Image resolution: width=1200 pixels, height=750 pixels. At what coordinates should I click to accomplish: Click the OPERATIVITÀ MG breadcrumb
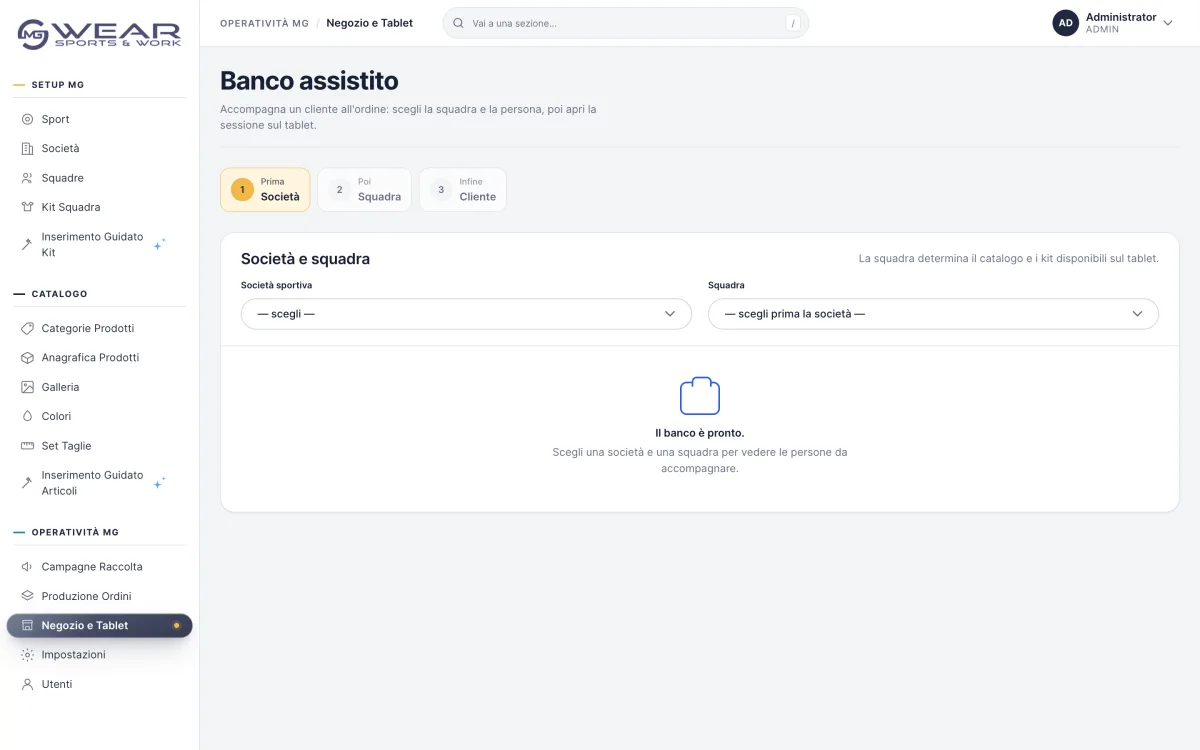[264, 23]
